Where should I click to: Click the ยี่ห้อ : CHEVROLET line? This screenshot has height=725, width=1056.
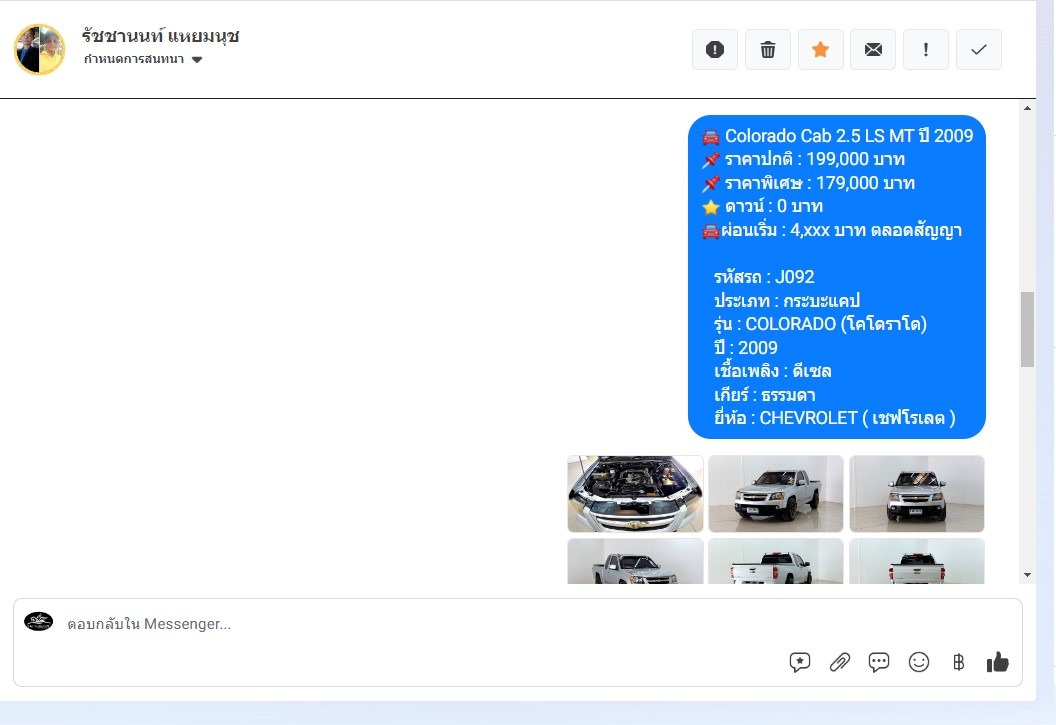point(834,418)
